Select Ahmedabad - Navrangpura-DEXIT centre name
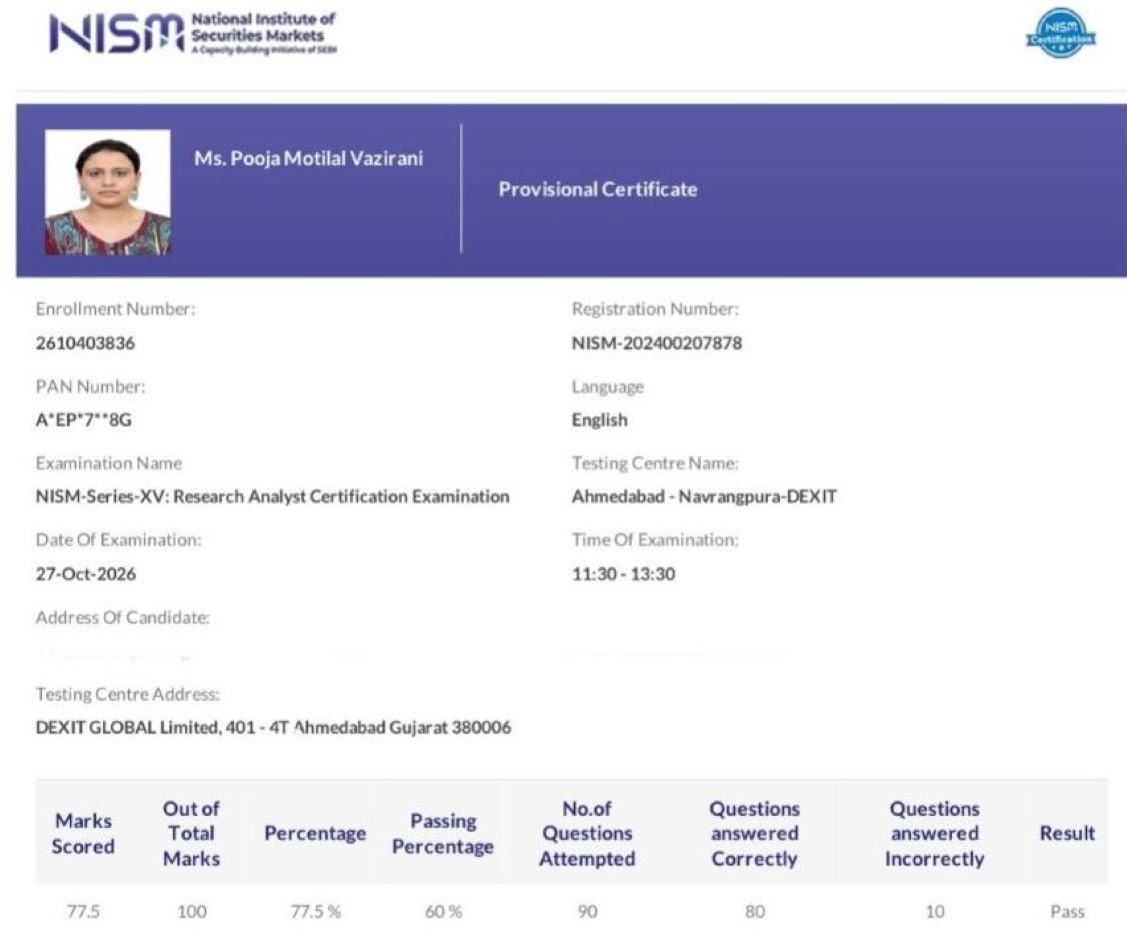 click(x=704, y=497)
